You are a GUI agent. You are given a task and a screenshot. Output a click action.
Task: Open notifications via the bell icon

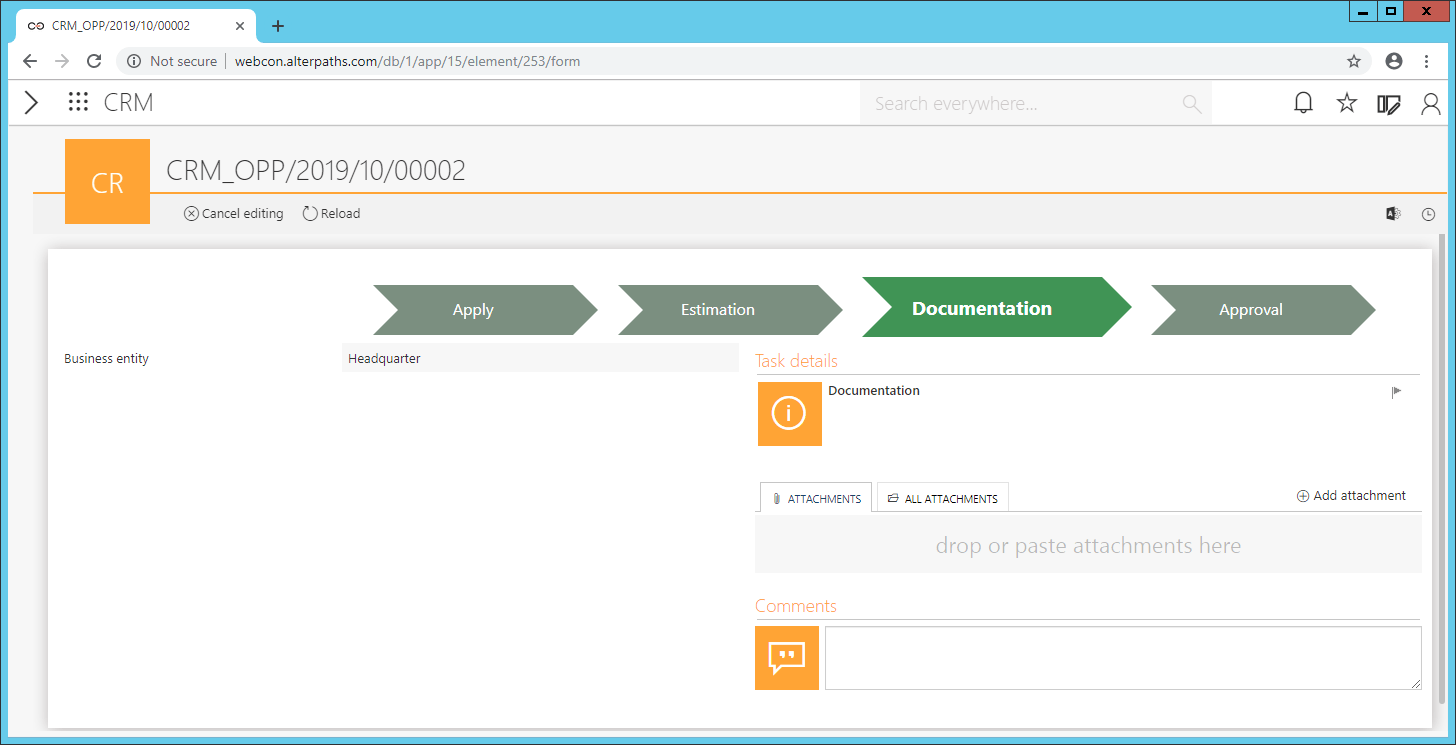pos(1303,102)
